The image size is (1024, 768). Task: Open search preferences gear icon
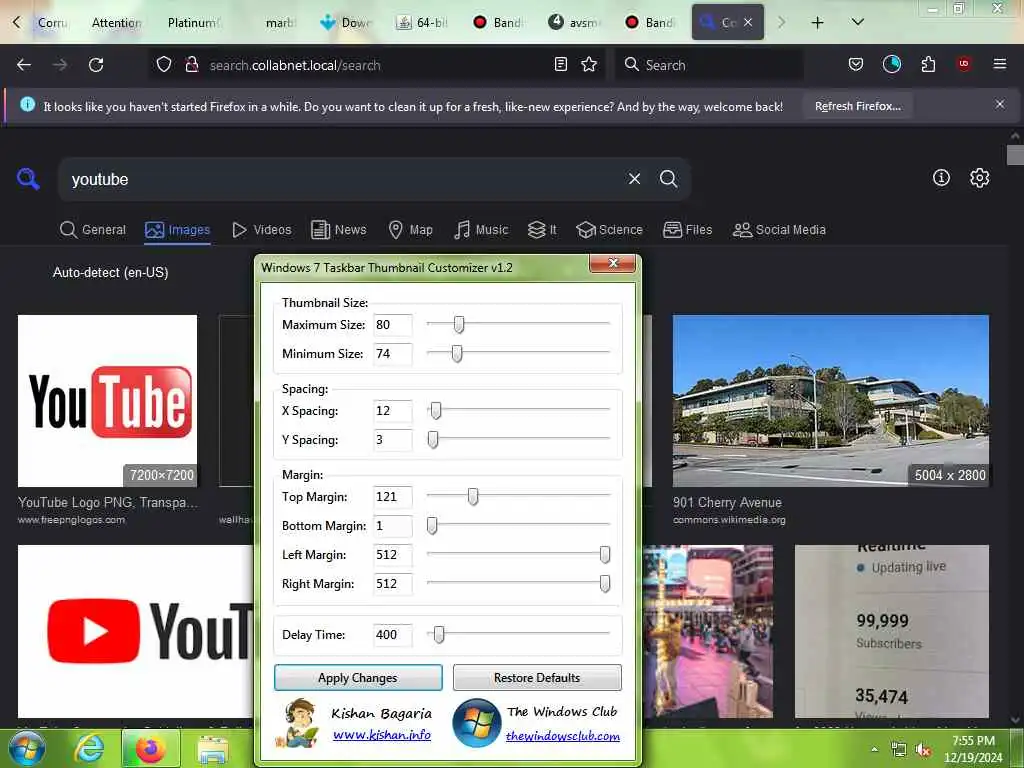(979, 178)
